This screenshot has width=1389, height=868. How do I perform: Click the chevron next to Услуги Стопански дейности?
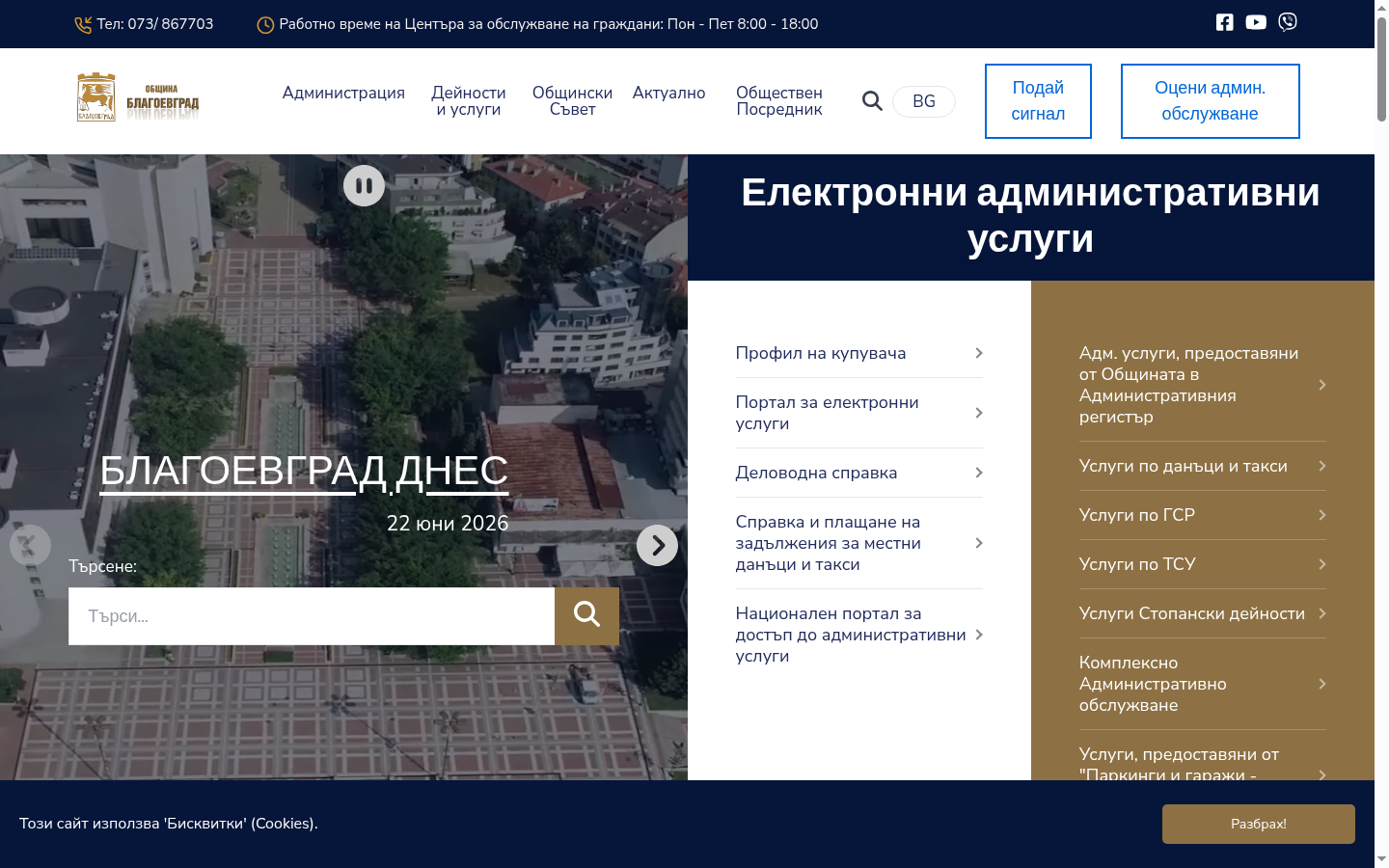[1321, 613]
